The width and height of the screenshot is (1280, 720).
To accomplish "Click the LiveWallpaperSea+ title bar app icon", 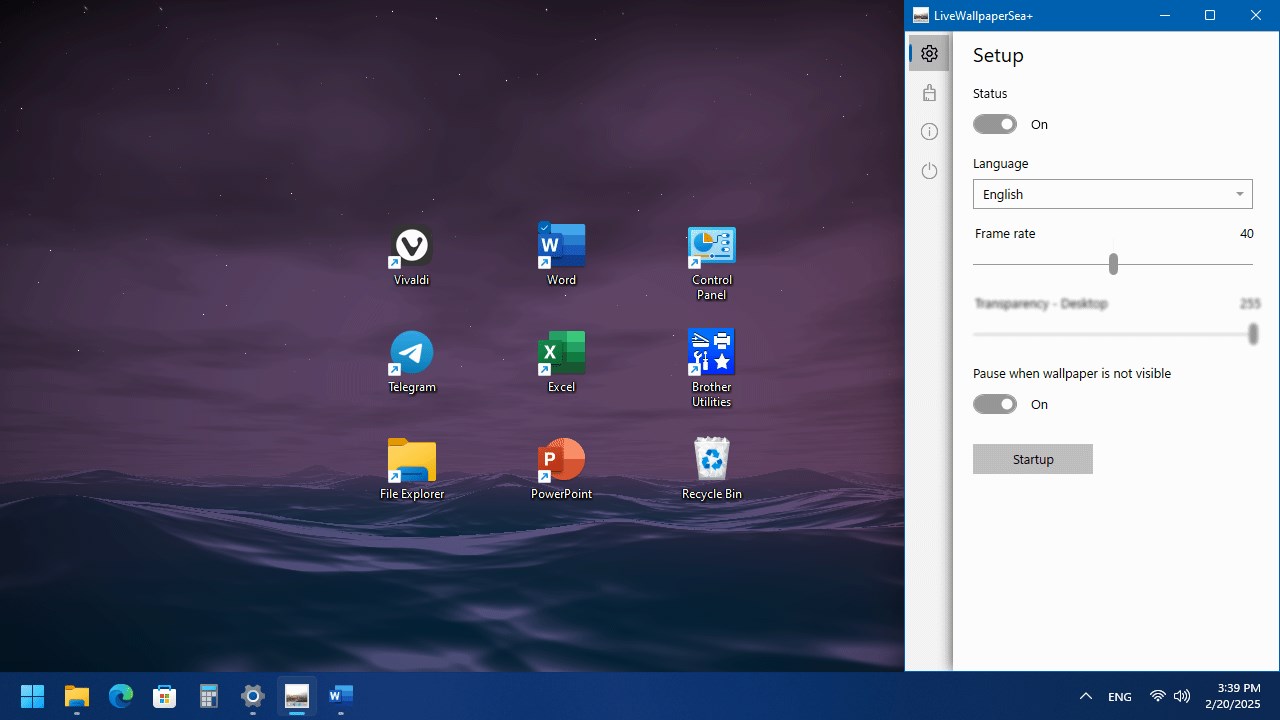I will (921, 15).
